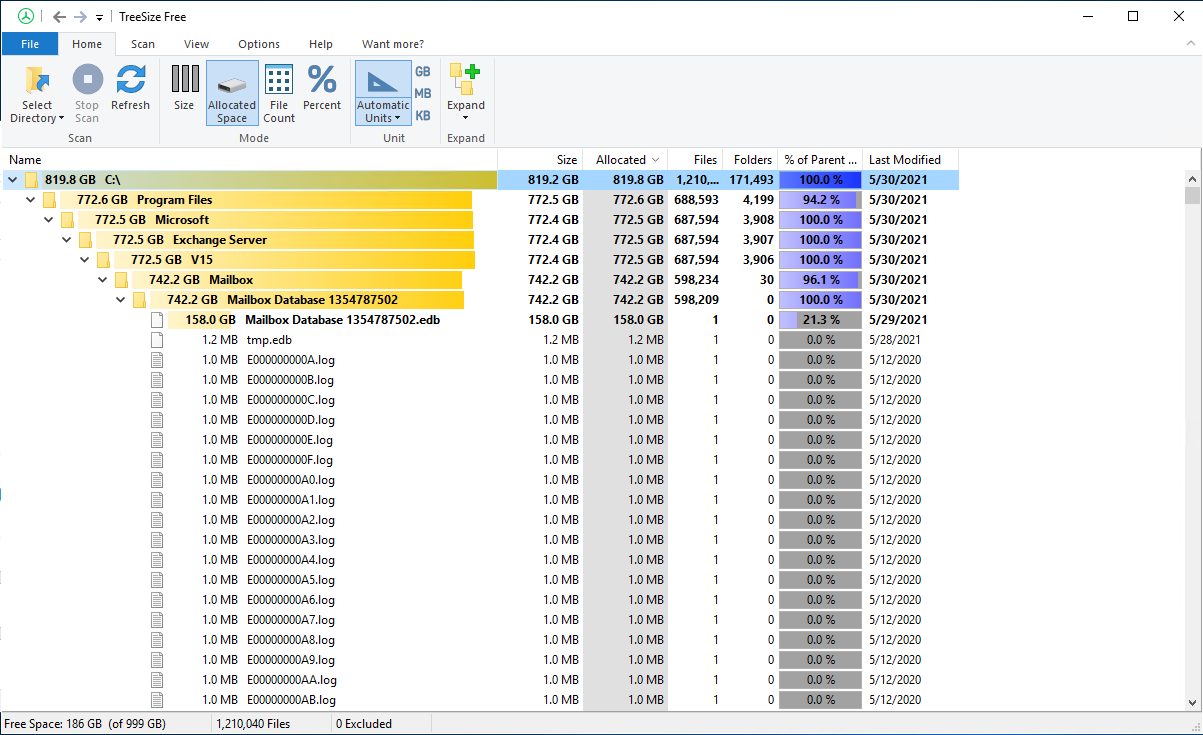
Task: Sort by the Folders column header
Action: tap(750, 159)
